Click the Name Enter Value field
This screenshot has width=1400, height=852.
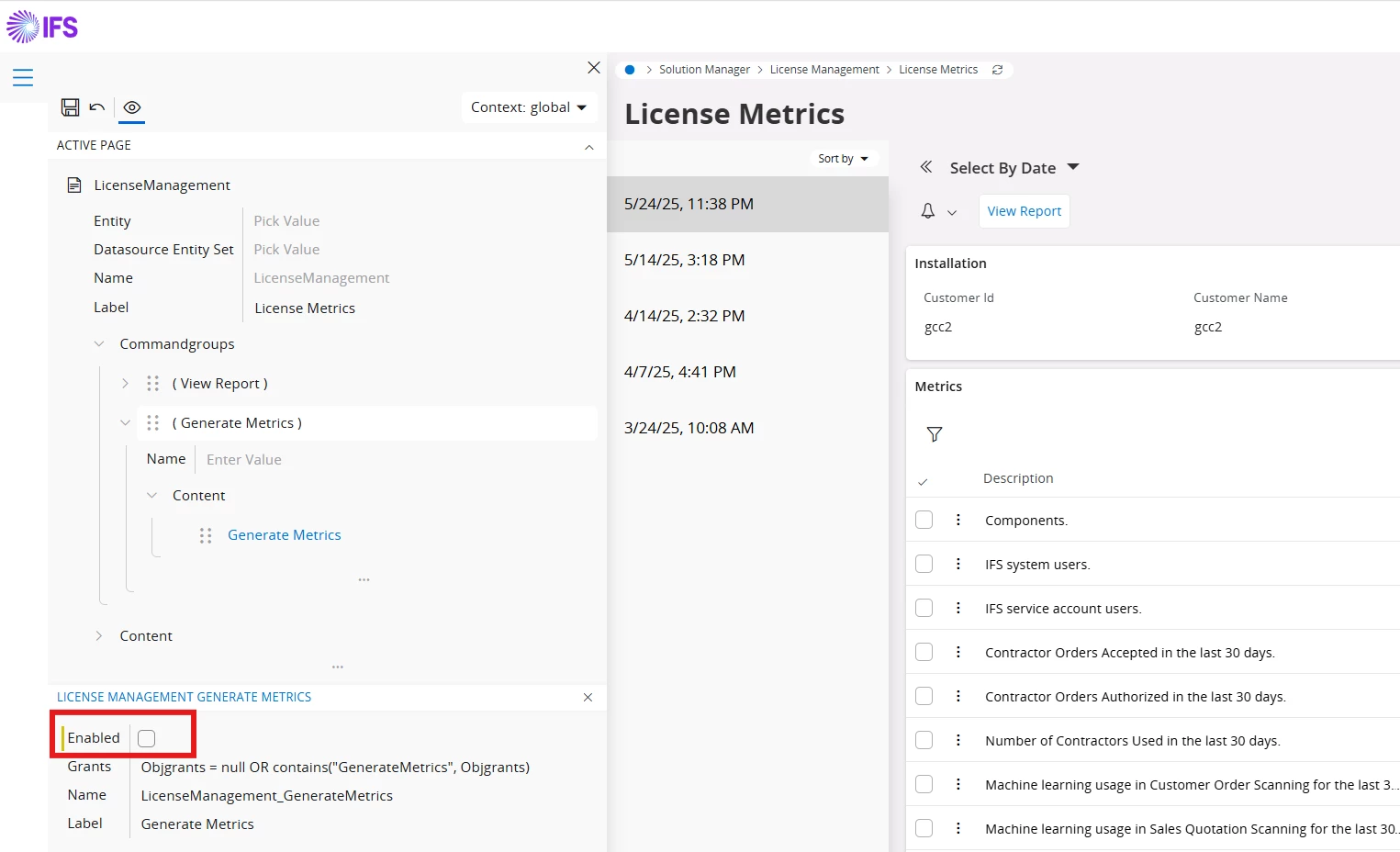tap(244, 460)
